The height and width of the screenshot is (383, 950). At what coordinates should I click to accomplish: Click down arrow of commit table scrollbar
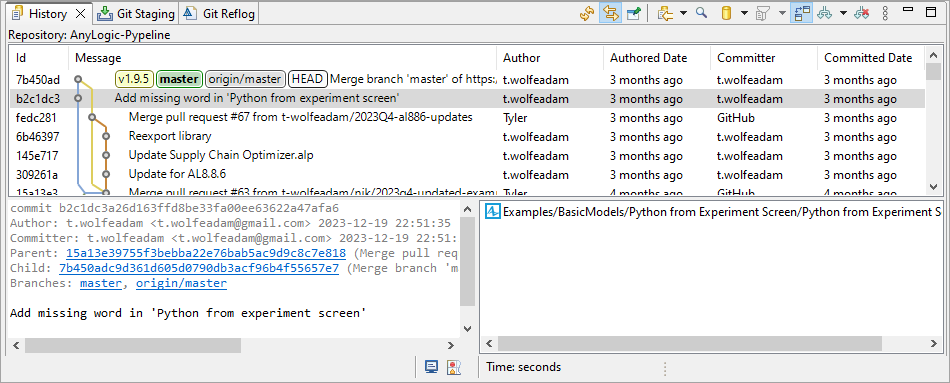click(934, 187)
